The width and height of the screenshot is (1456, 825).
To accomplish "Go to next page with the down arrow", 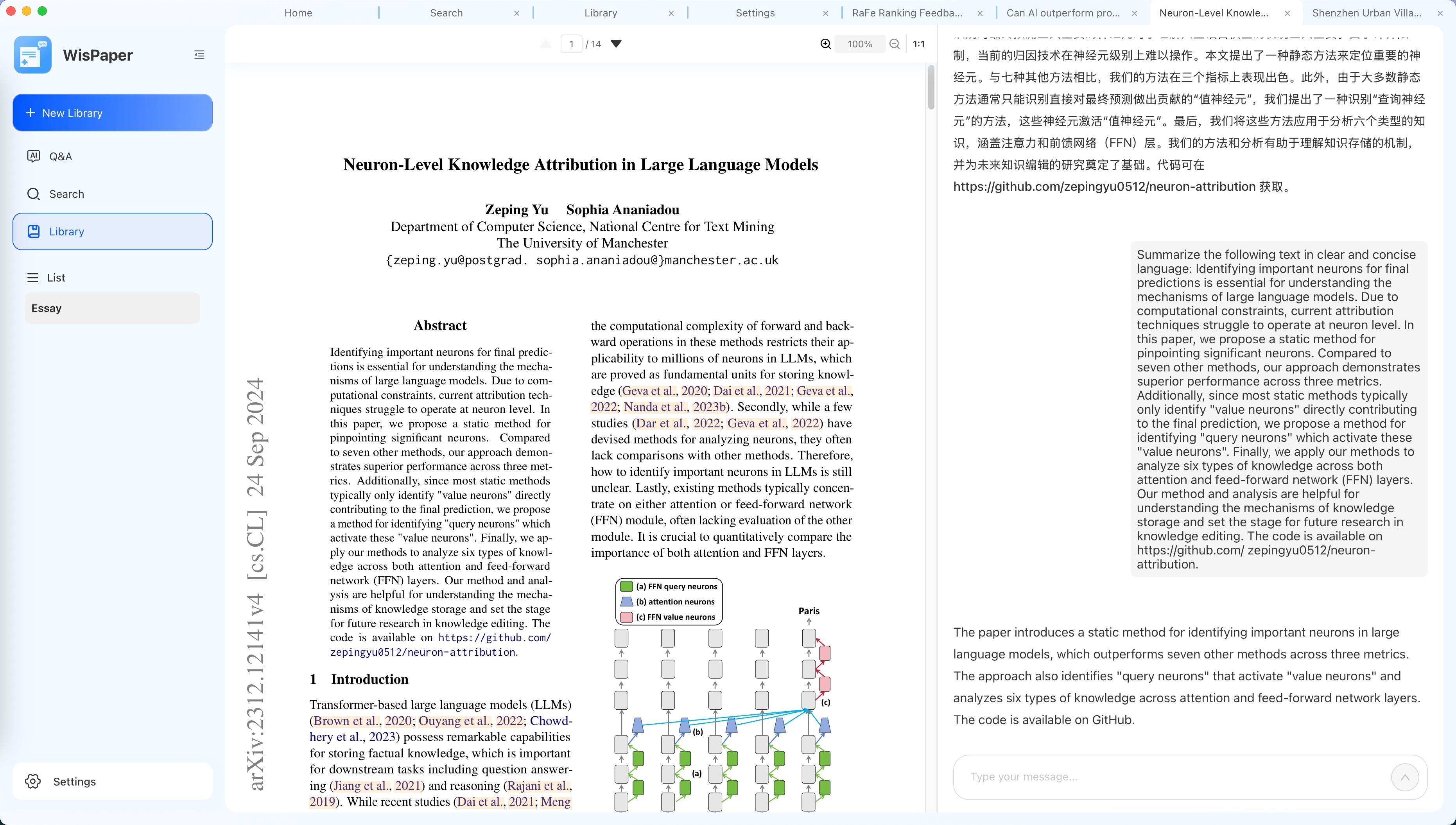I will pyautogui.click(x=617, y=44).
